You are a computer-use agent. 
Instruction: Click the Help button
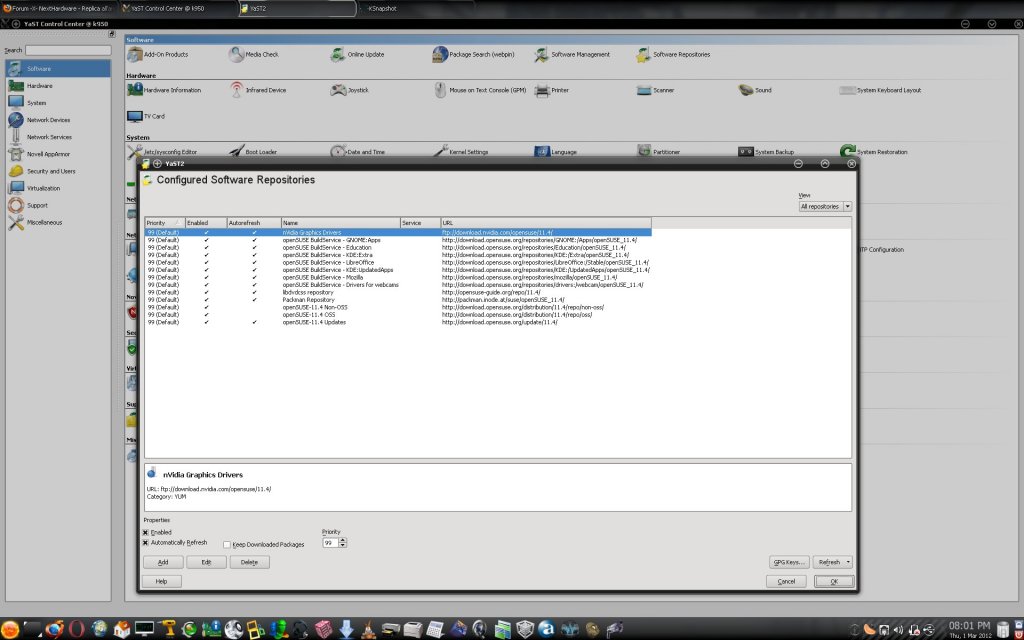[161, 581]
